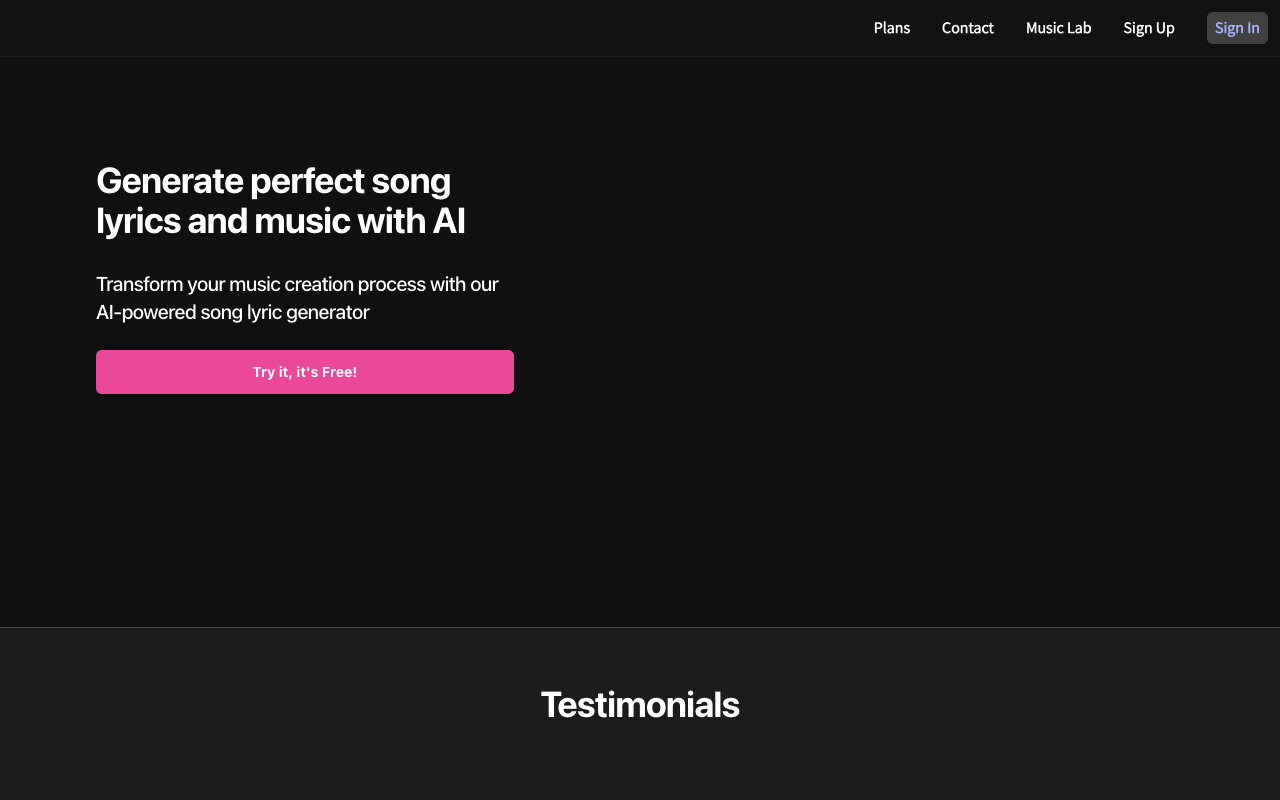
Task: Click the Sign Up link
Action: click(x=1149, y=28)
